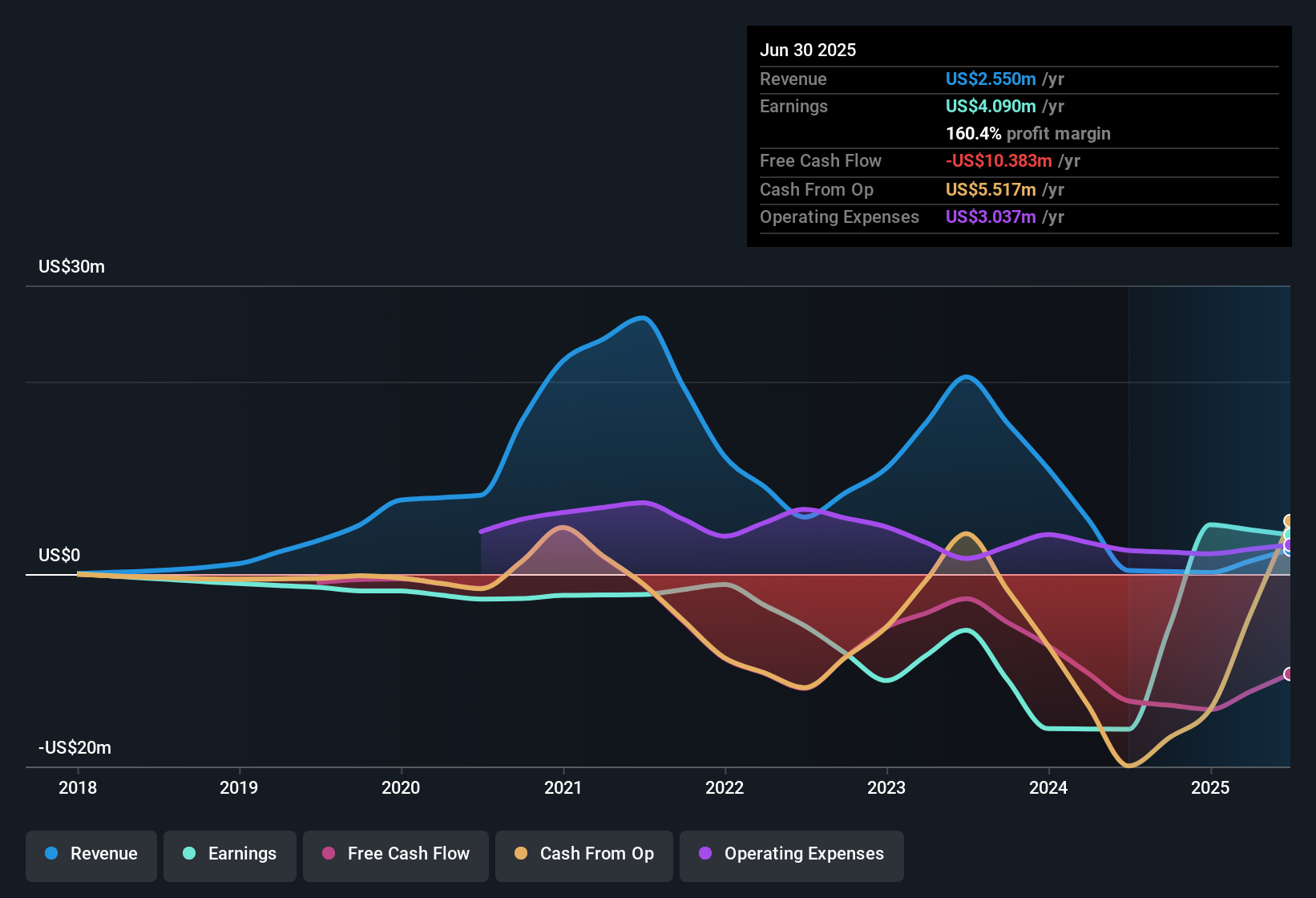Click the Jun 30 2025 tooltip header
This screenshot has height=898, width=1316.
[x=809, y=50]
